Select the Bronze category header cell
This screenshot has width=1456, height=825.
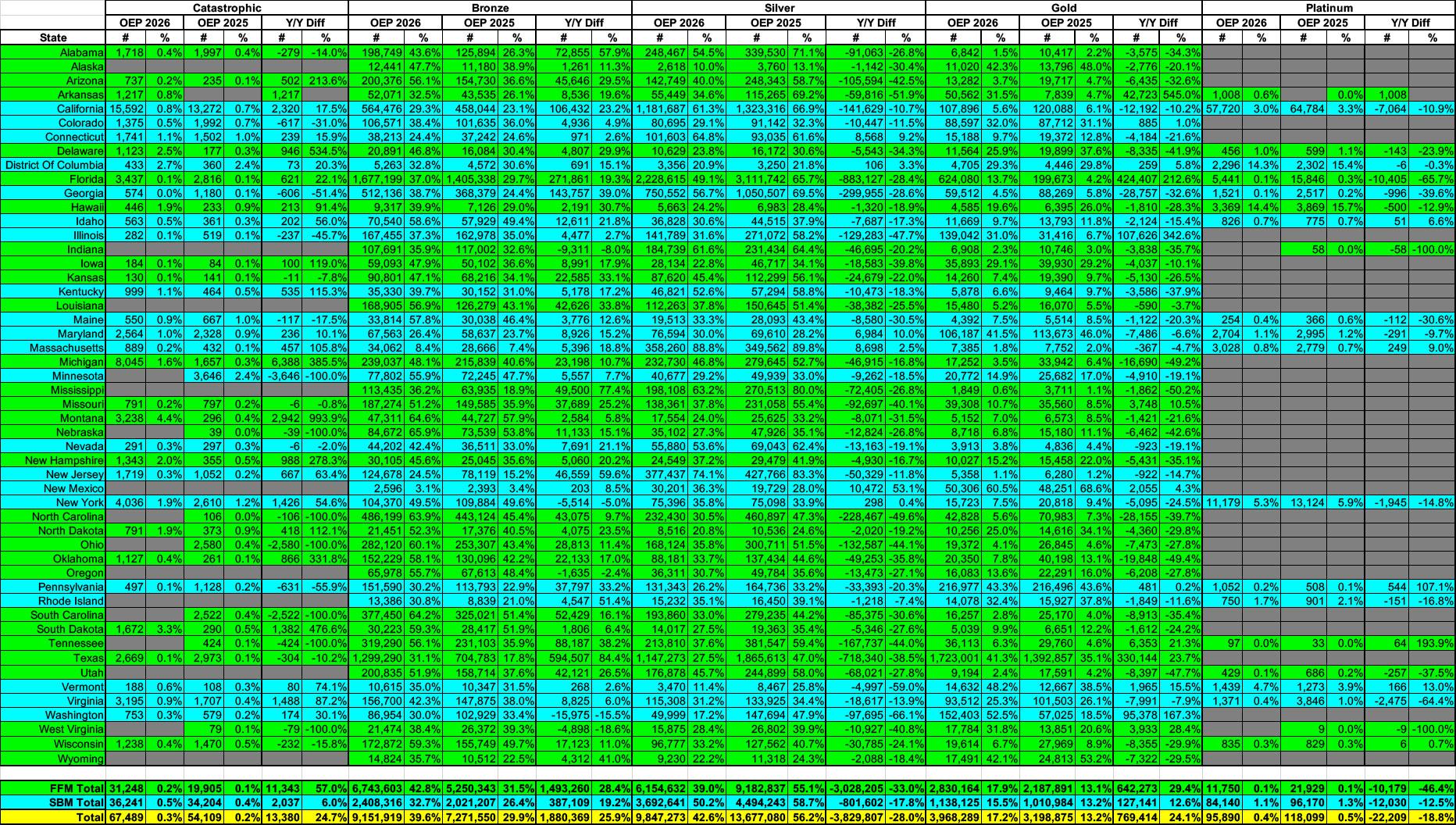pyautogui.click(x=489, y=8)
